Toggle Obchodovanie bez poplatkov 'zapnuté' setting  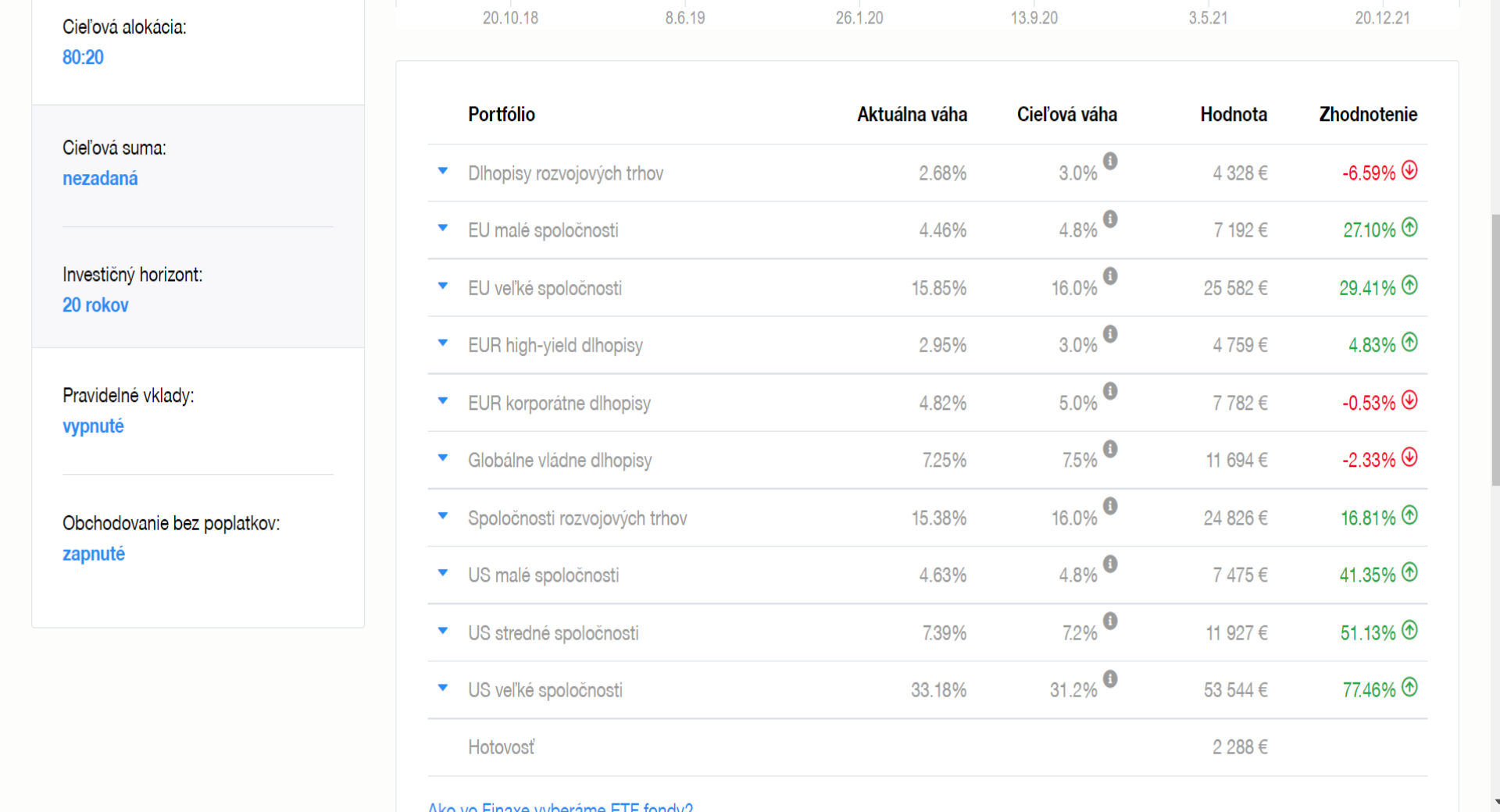coord(94,554)
